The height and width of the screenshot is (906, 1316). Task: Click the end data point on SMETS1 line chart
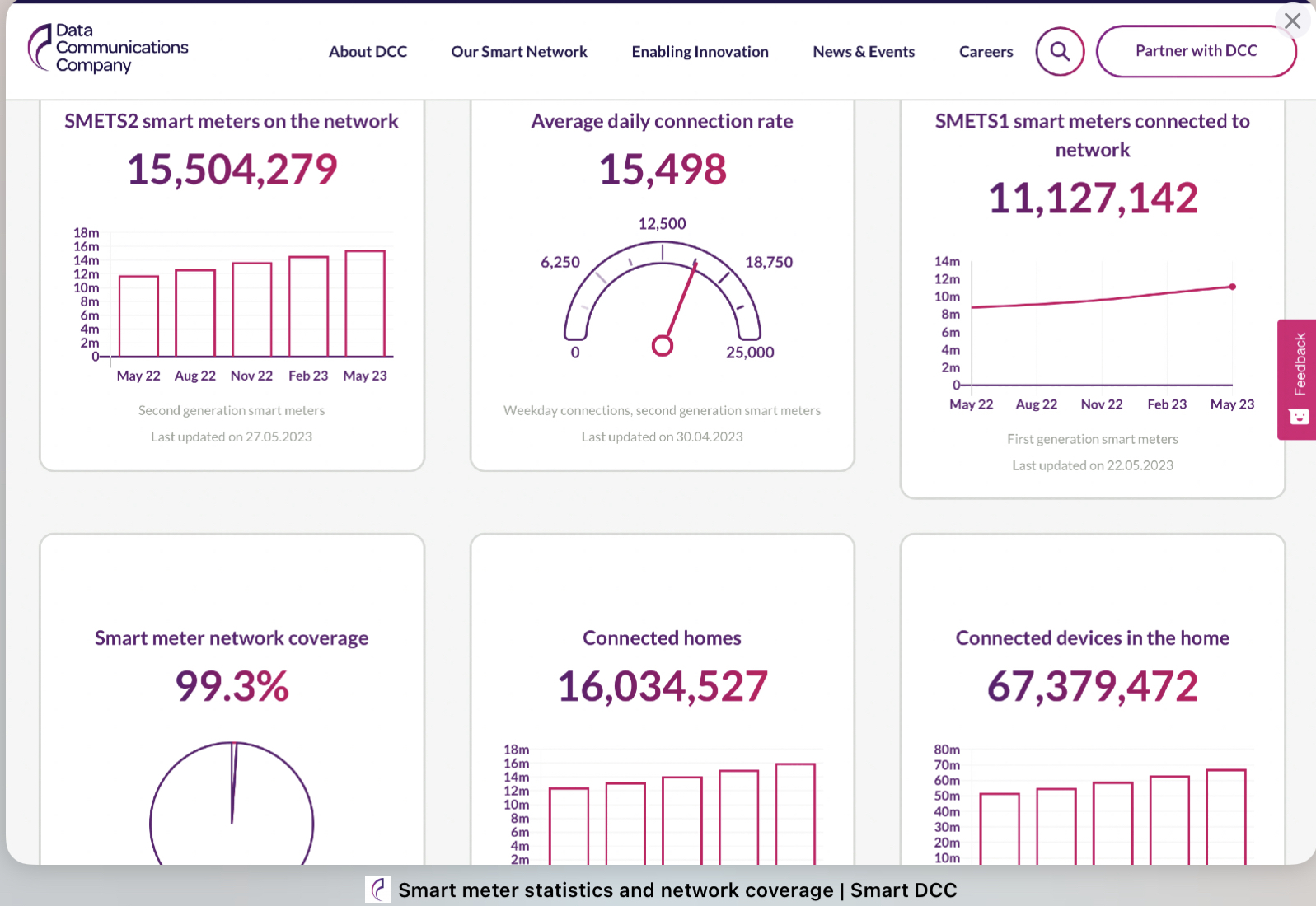[x=1233, y=287]
